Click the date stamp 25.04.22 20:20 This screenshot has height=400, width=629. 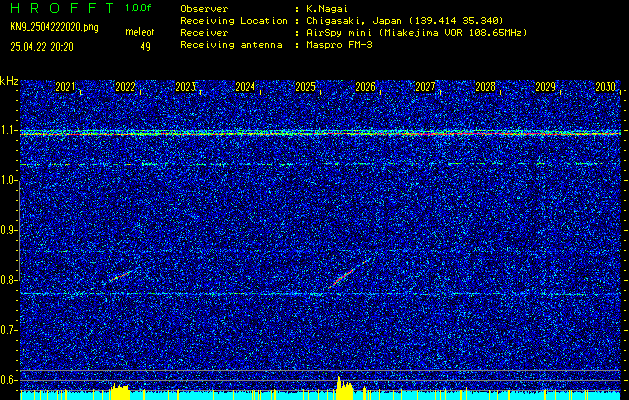(x=42, y=47)
